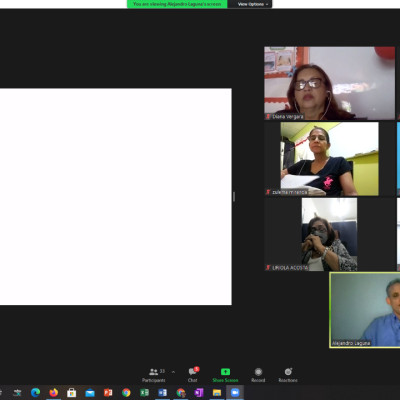400x400 pixels.
Task: Open Microsoft Edge from the taskbar
Action: pos(35,392)
